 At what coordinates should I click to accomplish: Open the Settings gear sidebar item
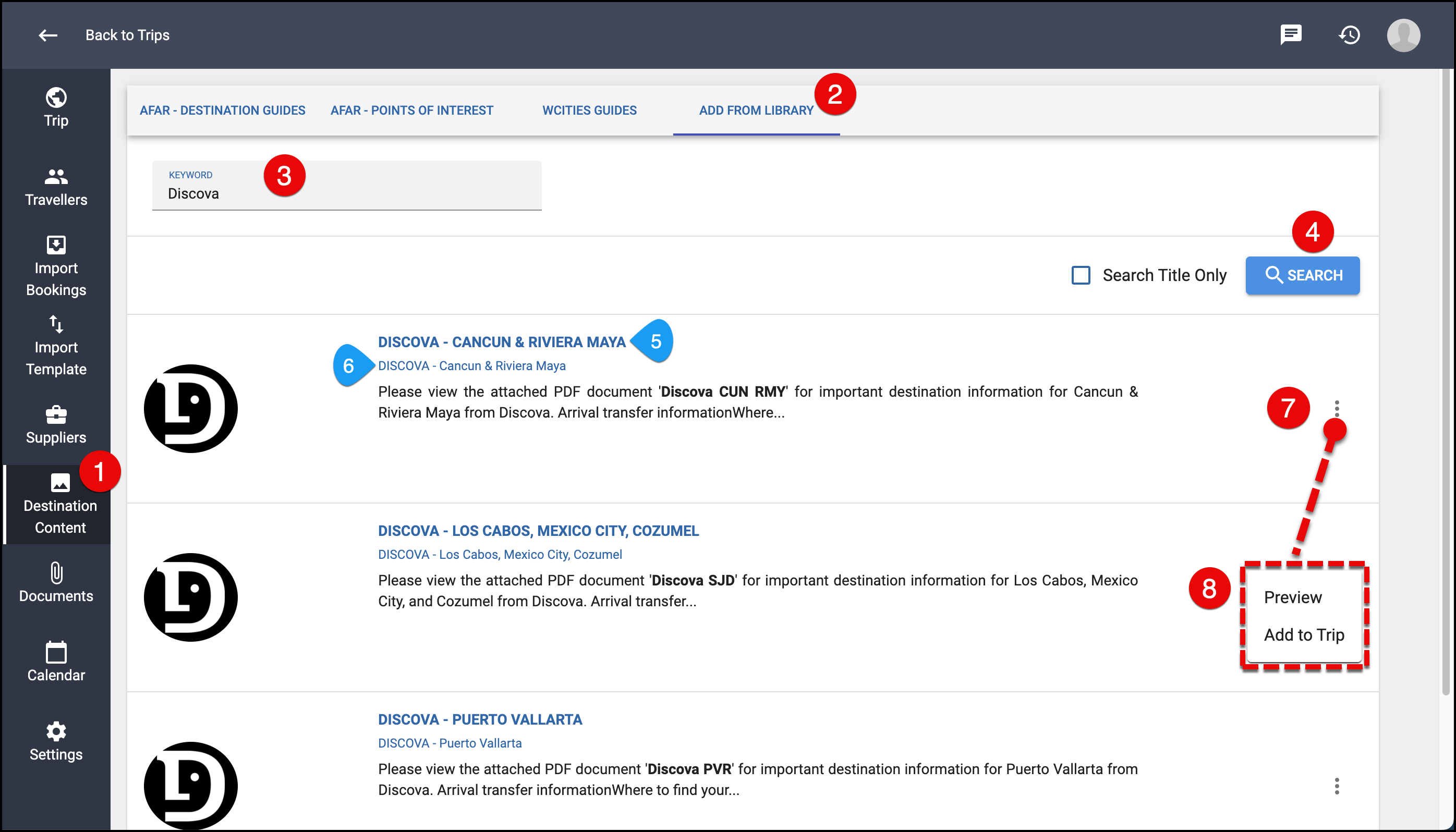[56, 742]
